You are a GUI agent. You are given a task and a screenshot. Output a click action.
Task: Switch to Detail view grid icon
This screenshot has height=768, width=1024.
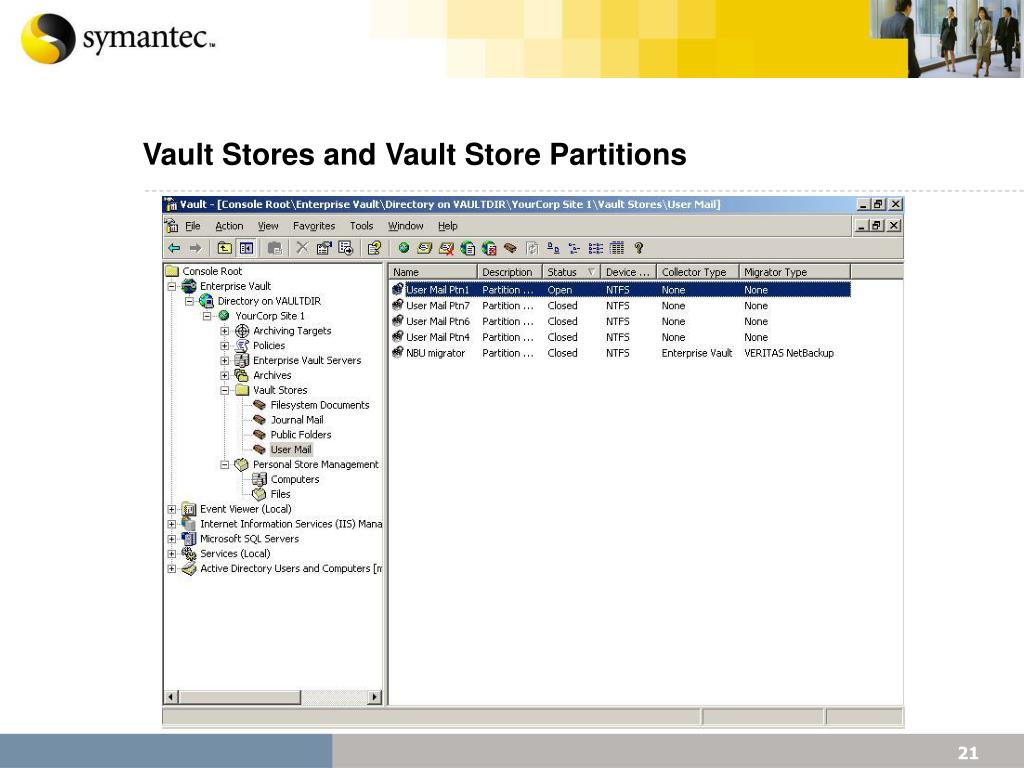[x=616, y=248]
